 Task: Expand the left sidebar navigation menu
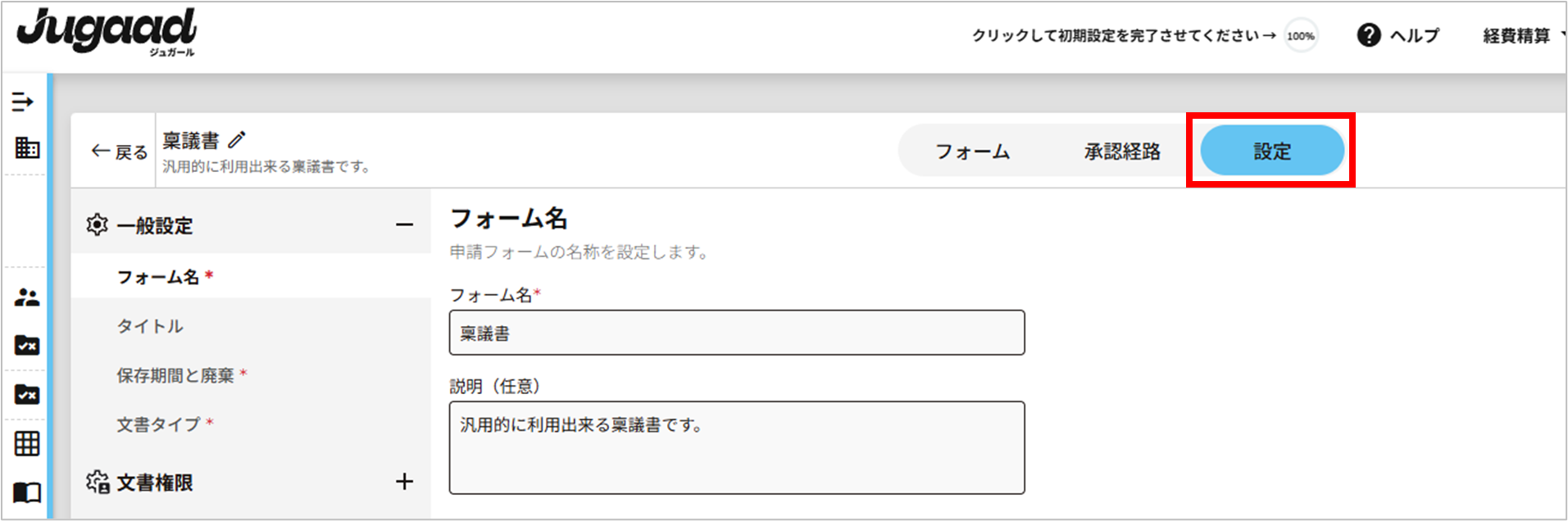point(23,102)
